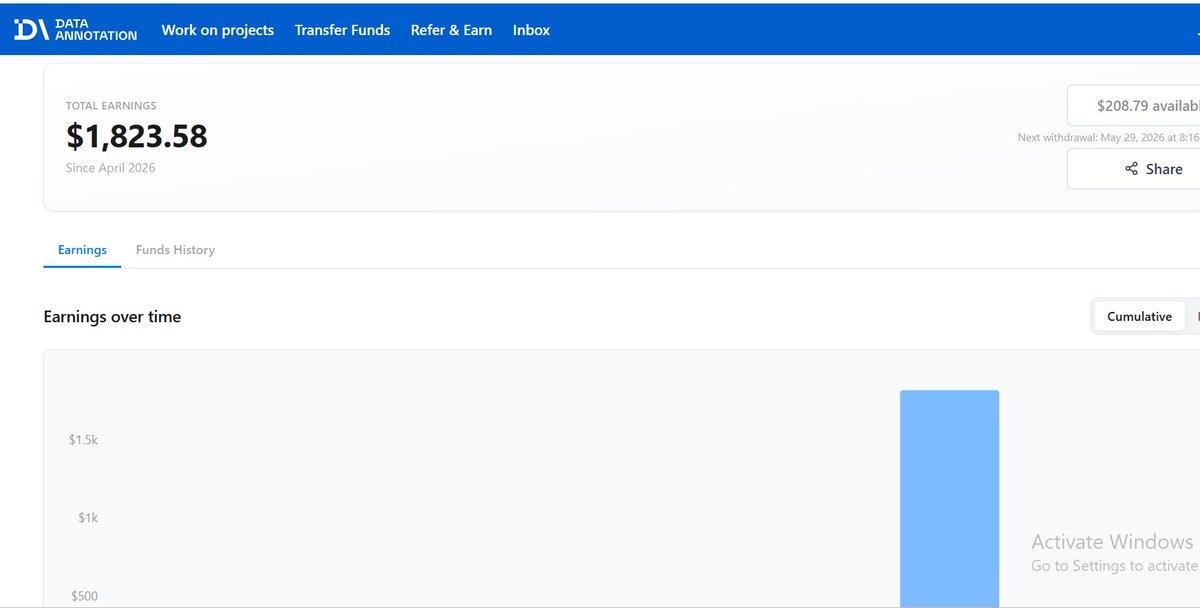
Task: Select the Earnings tab
Action: pos(82,250)
